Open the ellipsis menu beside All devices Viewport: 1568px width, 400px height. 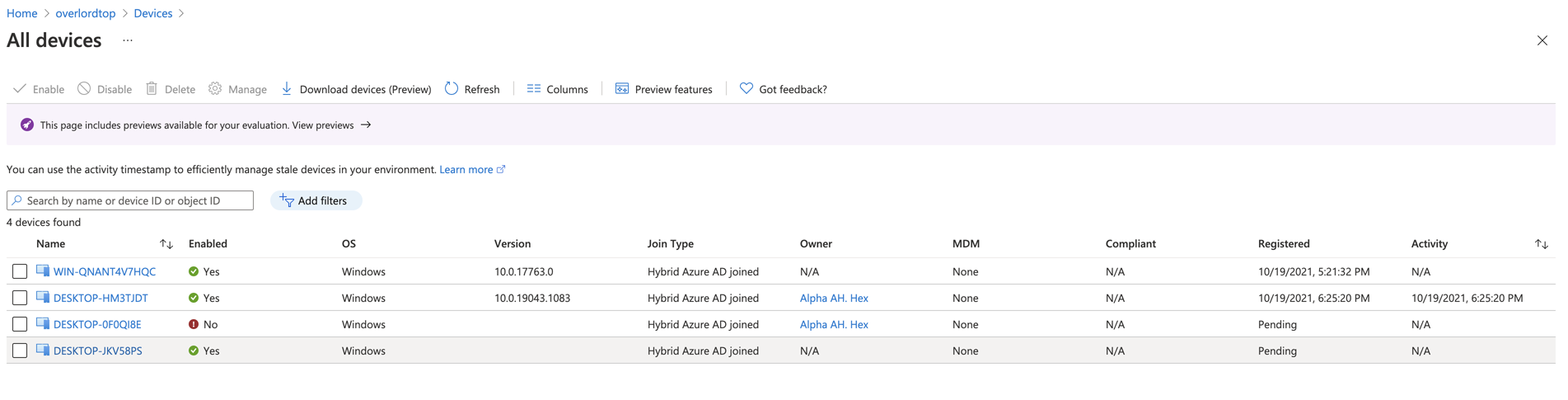pyautogui.click(x=128, y=40)
